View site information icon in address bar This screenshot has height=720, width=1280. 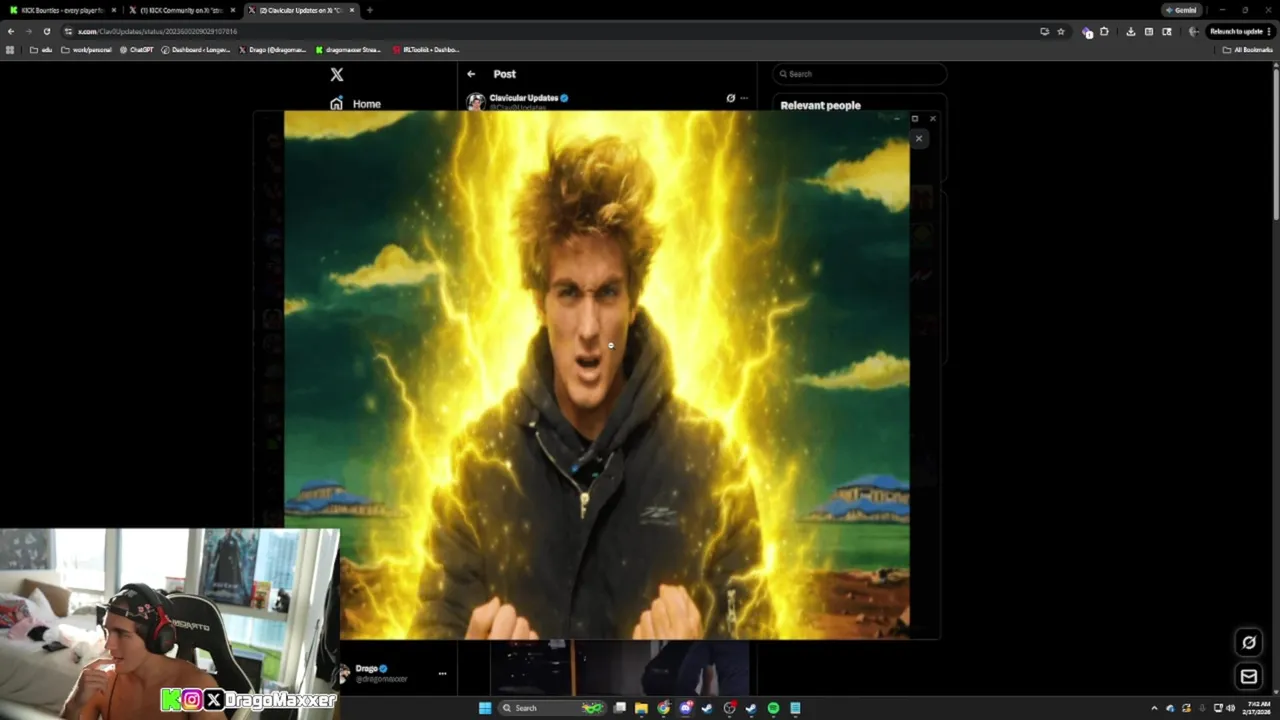pyautogui.click(x=68, y=31)
